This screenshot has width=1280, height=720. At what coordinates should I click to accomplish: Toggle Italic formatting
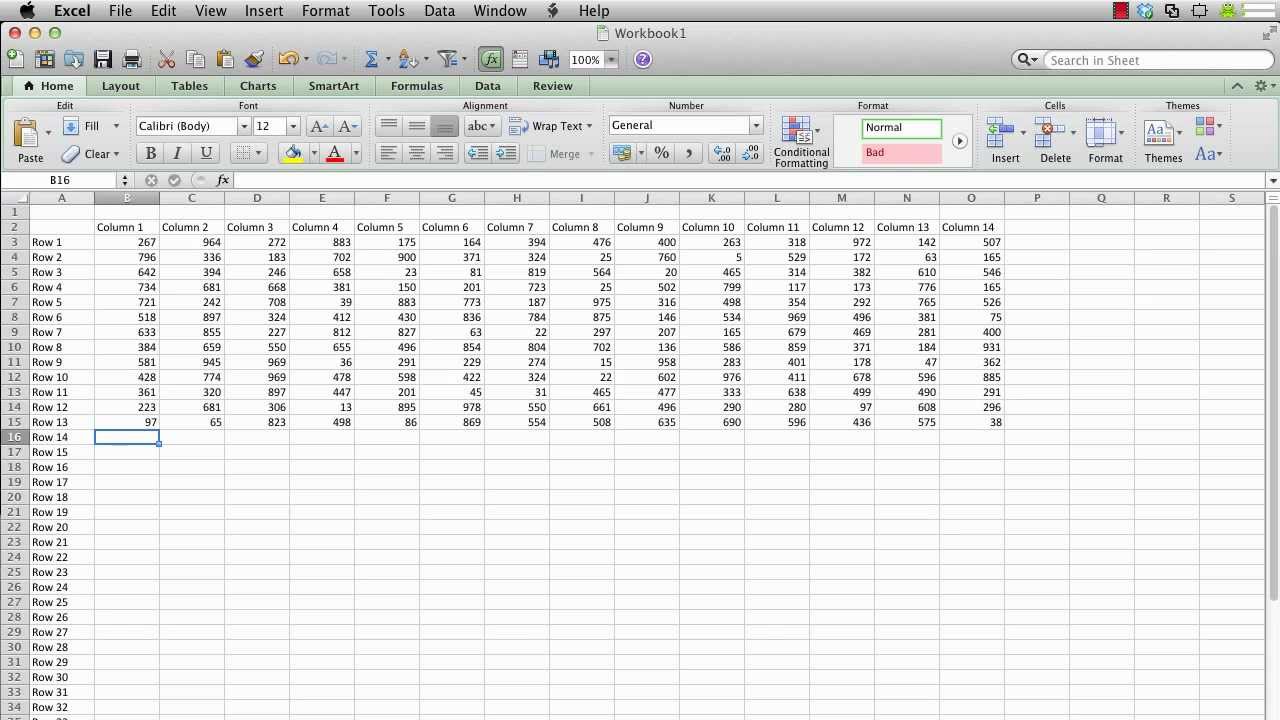177,153
